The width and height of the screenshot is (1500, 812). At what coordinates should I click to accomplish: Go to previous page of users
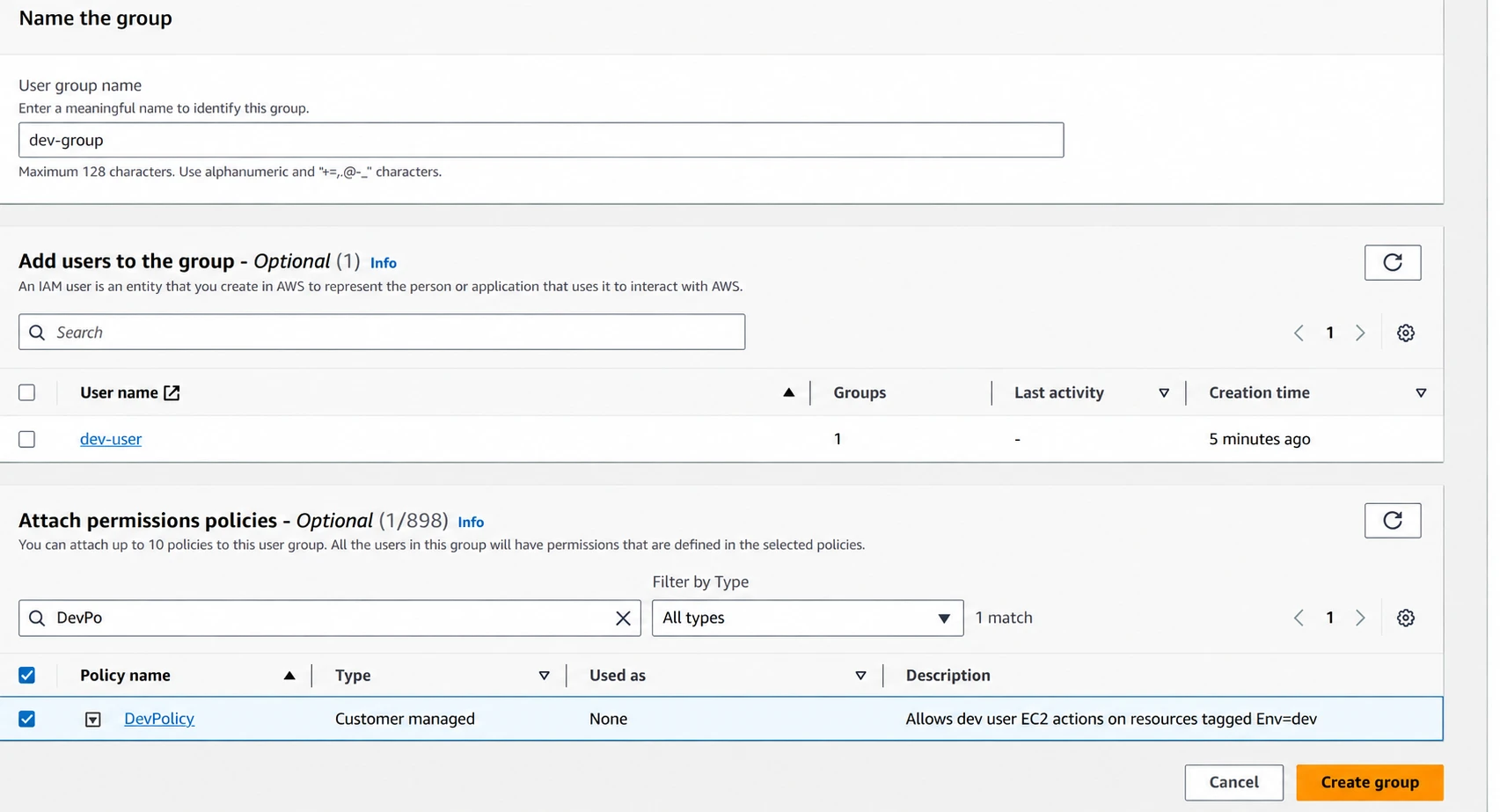(x=1299, y=333)
